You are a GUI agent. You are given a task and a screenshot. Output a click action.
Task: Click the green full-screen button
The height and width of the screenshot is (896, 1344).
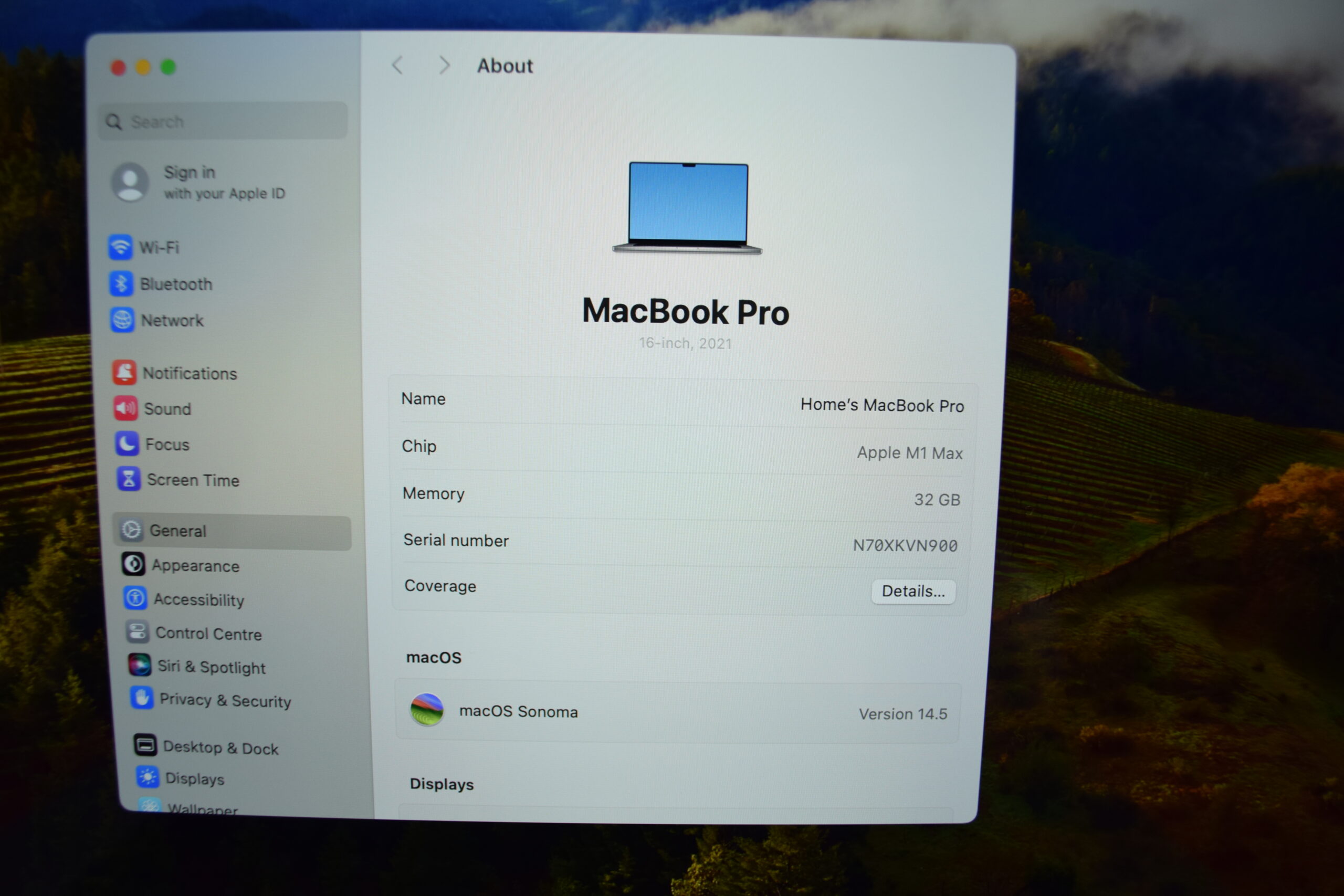point(168,67)
